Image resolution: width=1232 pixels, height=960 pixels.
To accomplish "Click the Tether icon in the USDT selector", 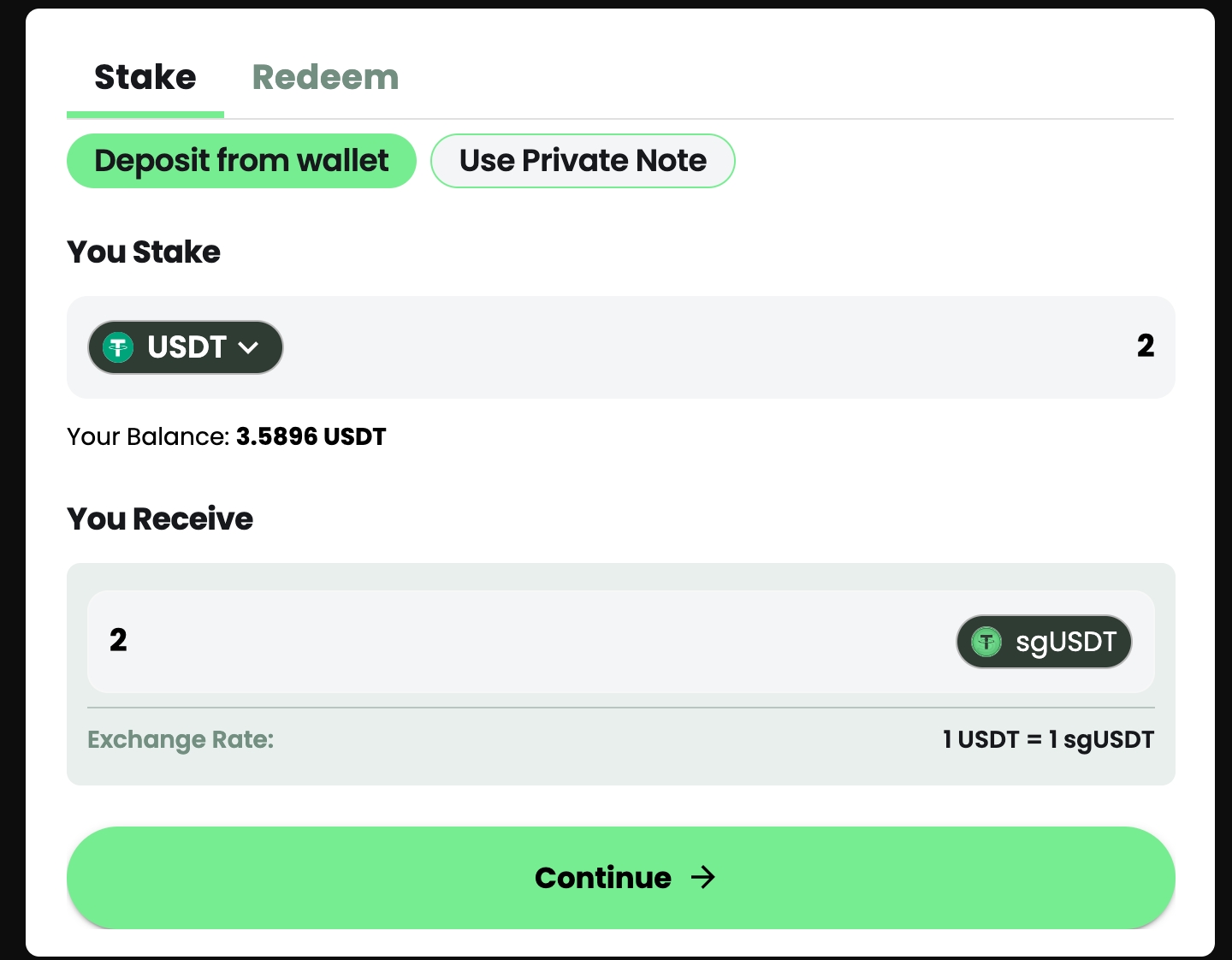I will point(118,347).
